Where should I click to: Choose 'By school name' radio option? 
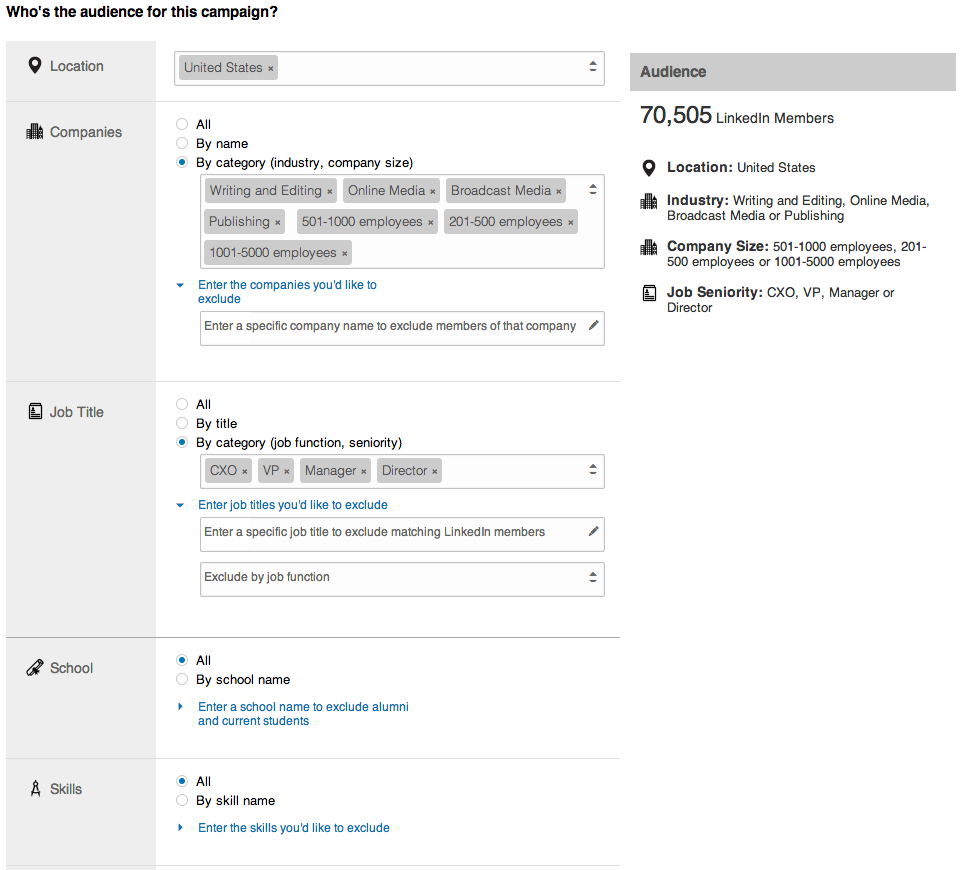pyautogui.click(x=182, y=680)
